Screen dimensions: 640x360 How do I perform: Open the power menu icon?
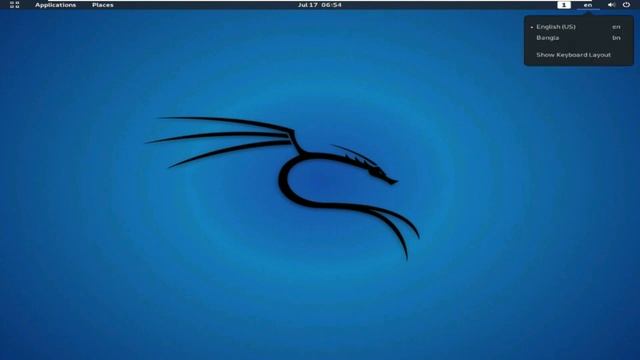(x=626, y=5)
